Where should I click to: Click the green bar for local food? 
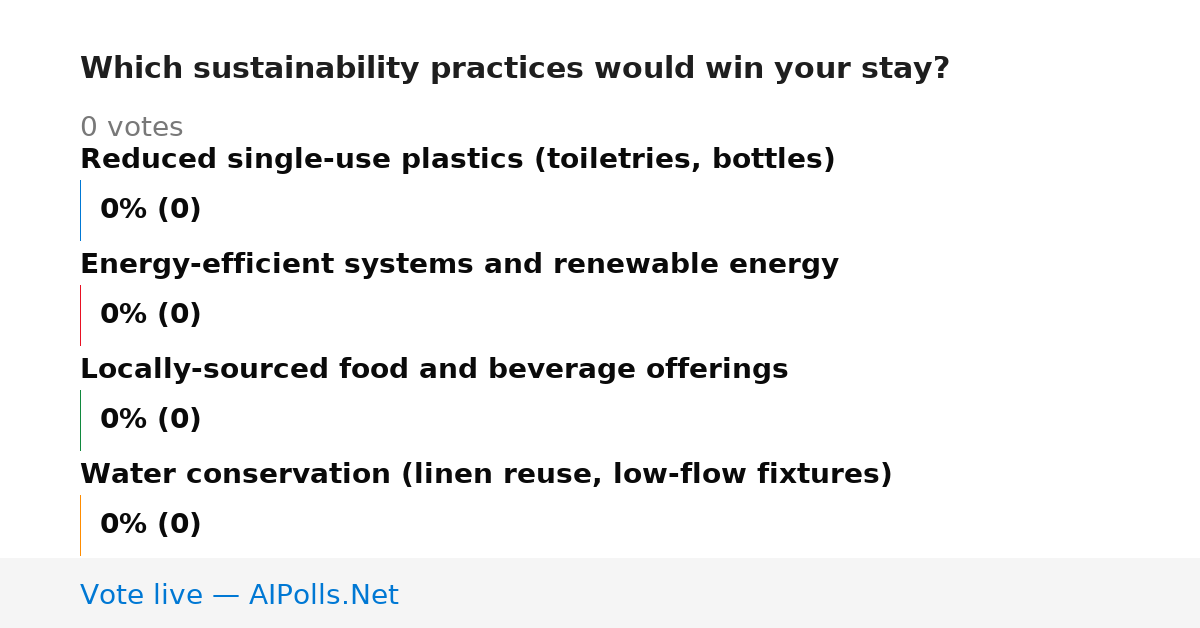pos(80,420)
